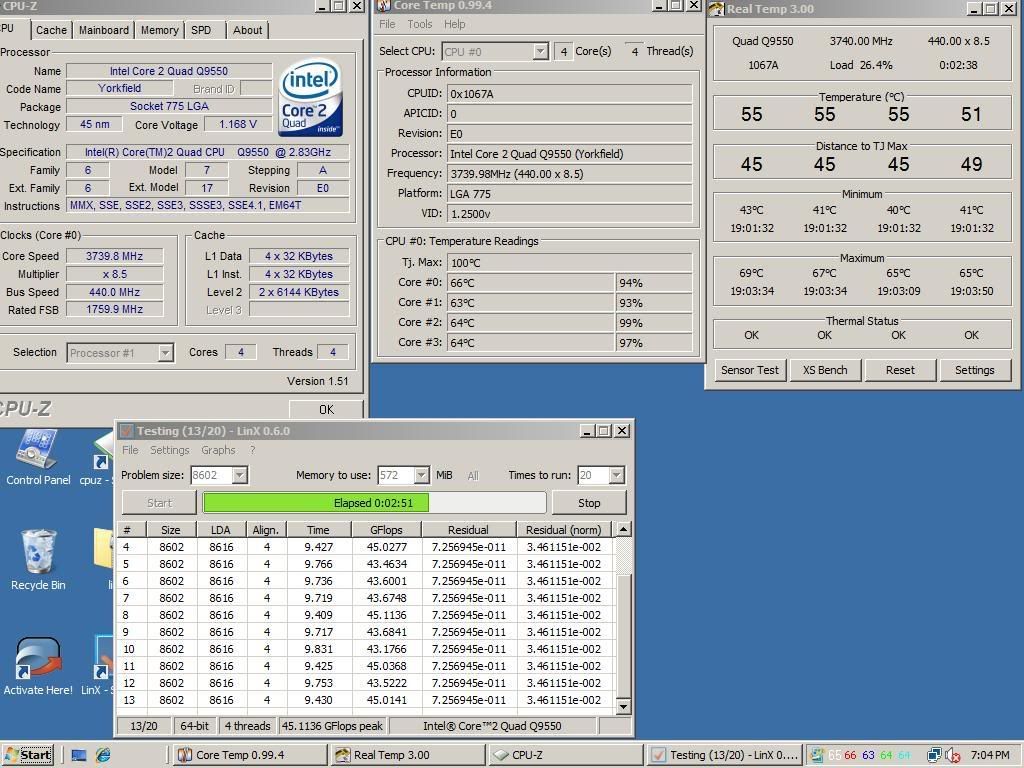1024x768 pixels.
Task: Click the Show Desktop quick launch icon
Action: tap(79, 755)
